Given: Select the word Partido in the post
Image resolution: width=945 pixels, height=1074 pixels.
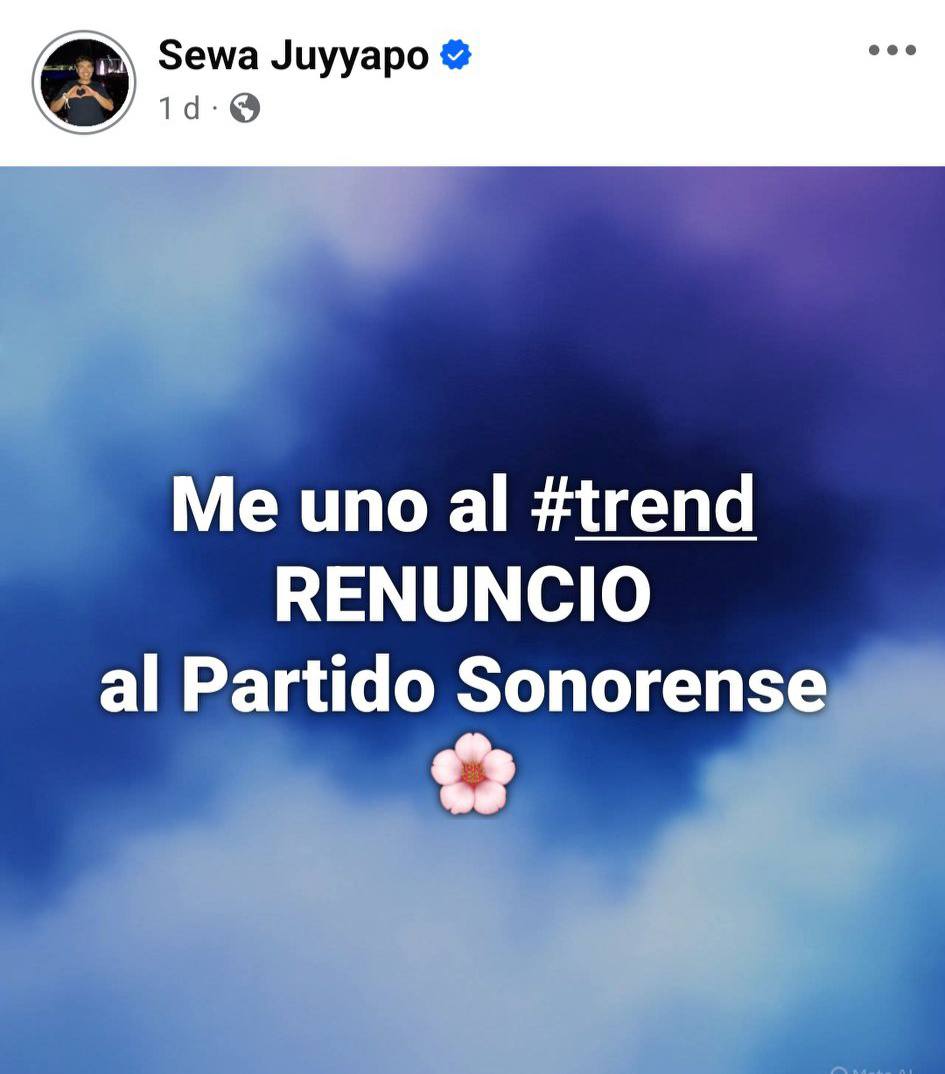Looking at the screenshot, I should (308, 685).
